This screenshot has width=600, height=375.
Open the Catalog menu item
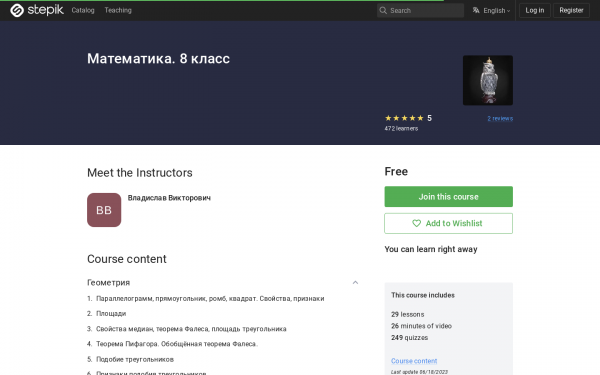pos(83,10)
